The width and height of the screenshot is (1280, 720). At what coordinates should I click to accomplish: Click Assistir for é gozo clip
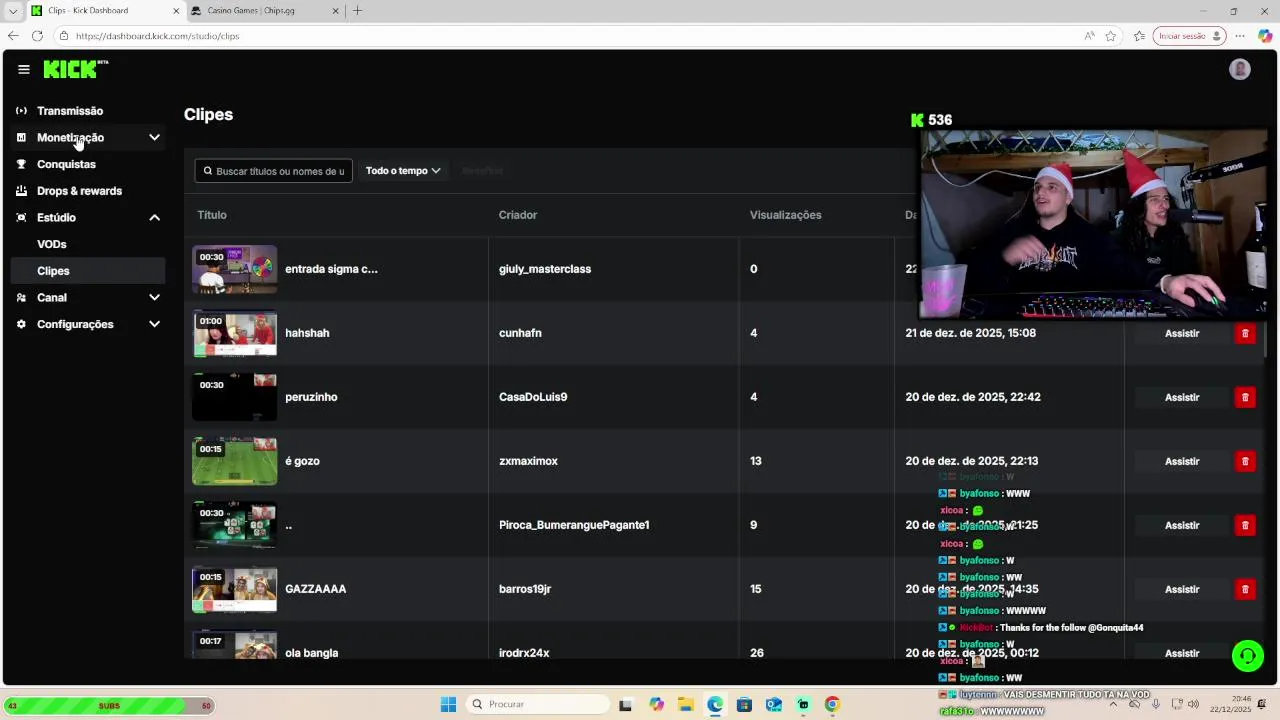(1182, 461)
